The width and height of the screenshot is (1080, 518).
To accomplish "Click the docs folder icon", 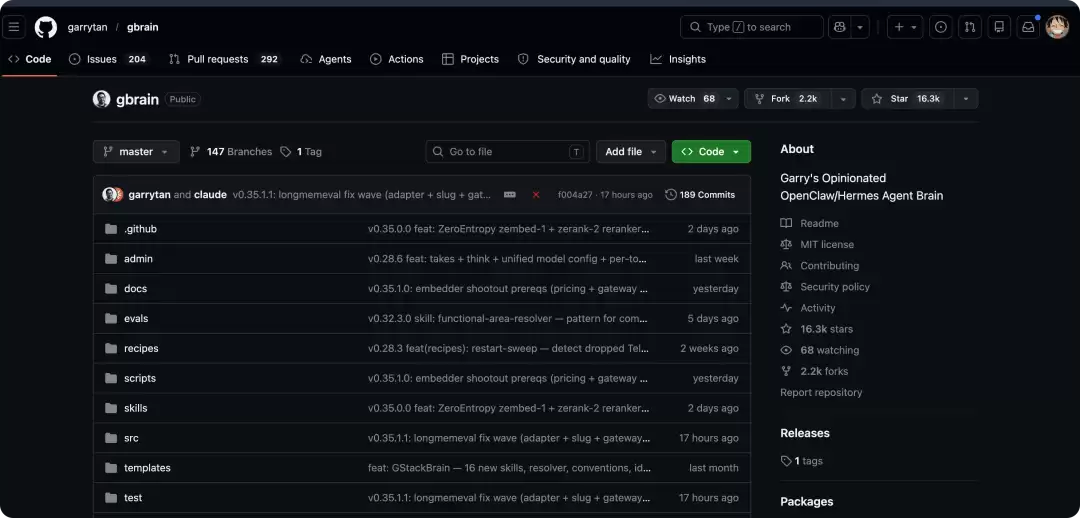I will 111,289.
